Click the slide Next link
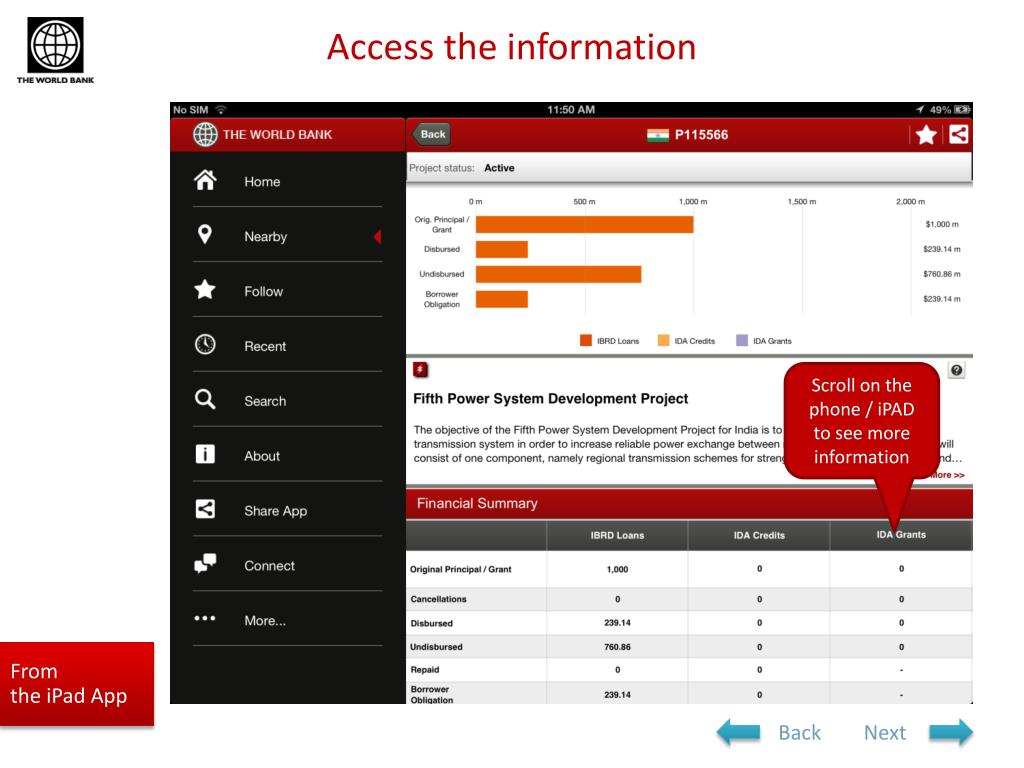 click(885, 733)
